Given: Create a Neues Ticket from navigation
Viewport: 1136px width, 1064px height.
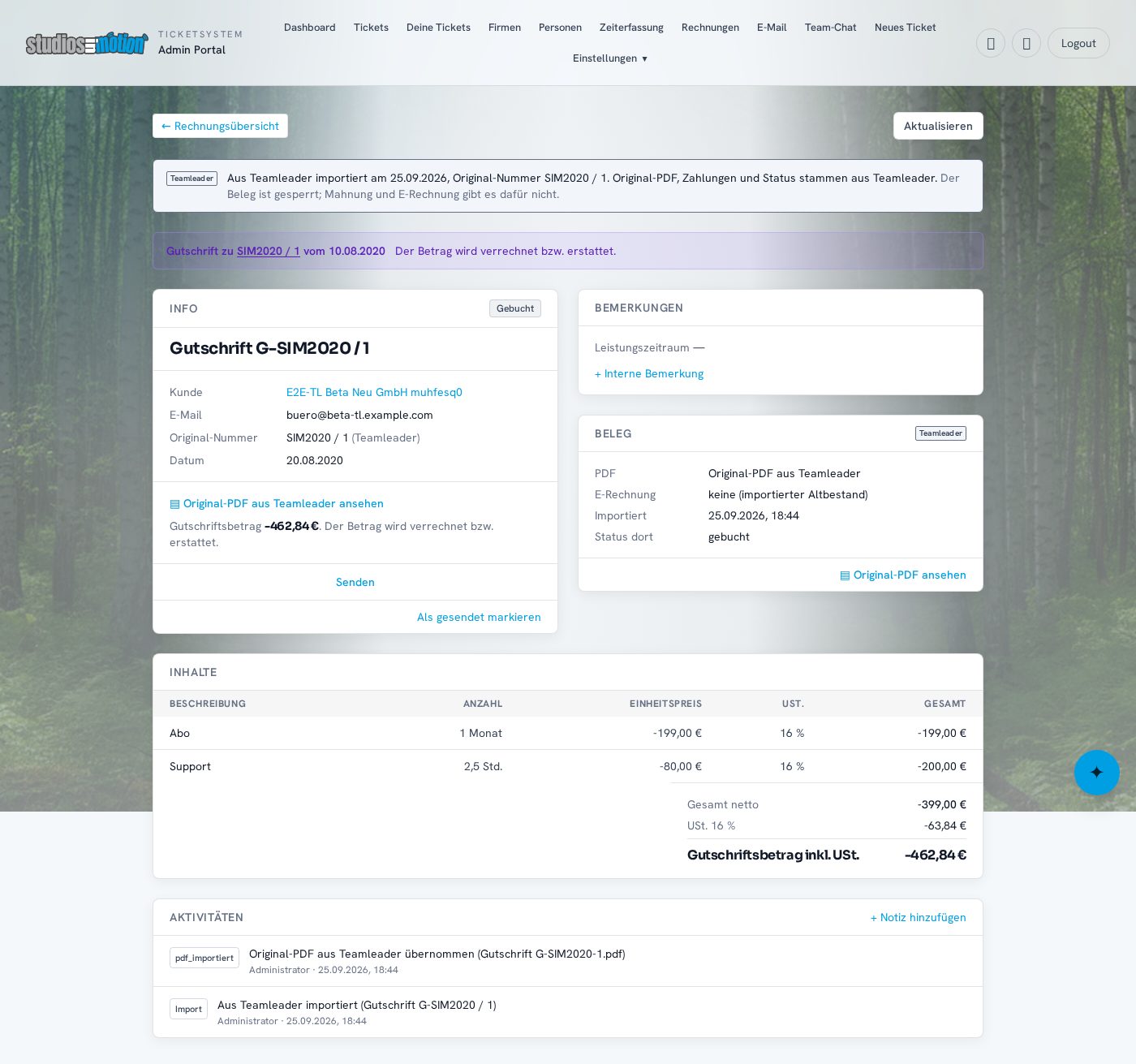Looking at the screenshot, I should [x=905, y=28].
